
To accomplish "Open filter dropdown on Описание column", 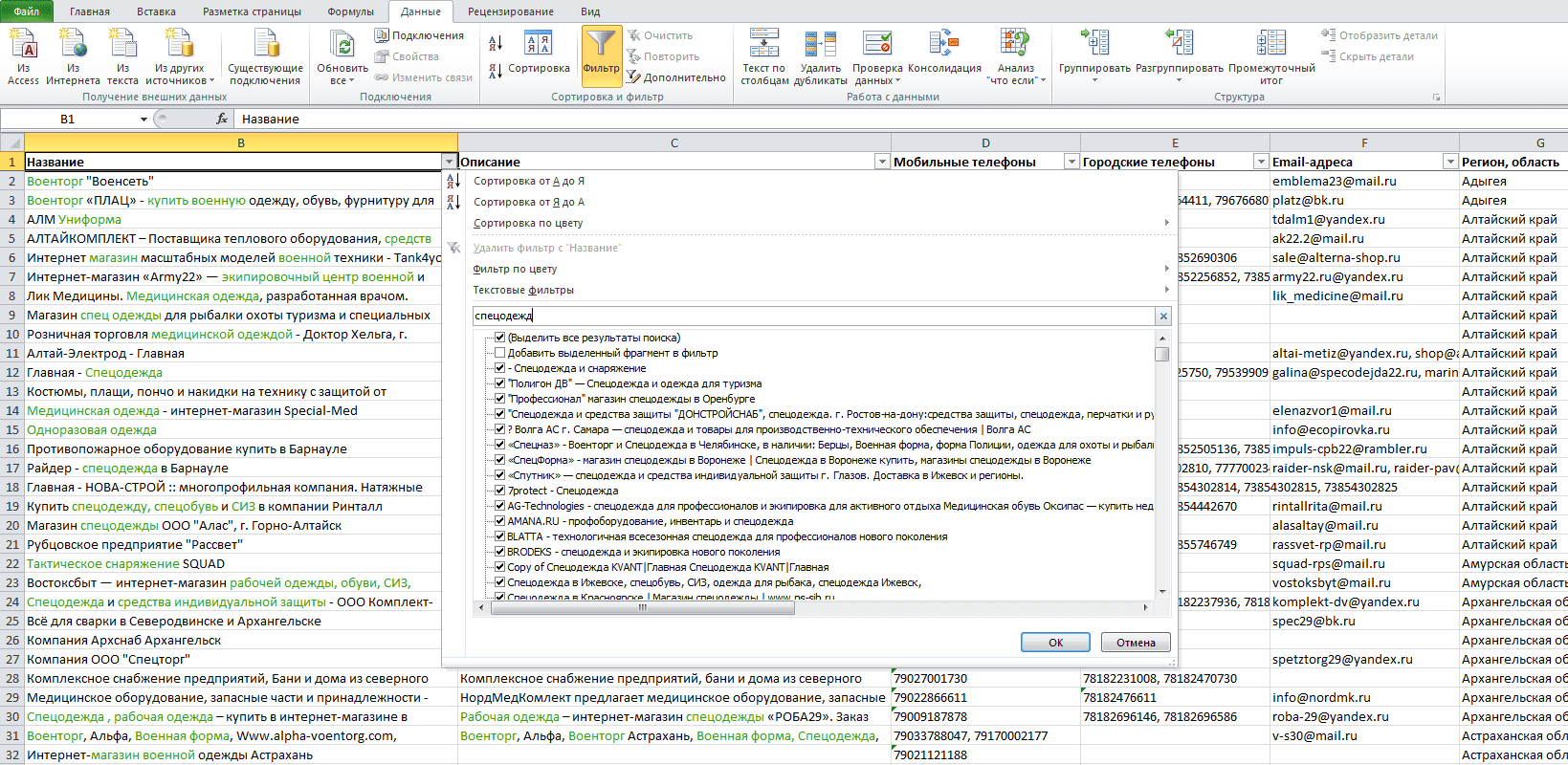I will tap(882, 162).
